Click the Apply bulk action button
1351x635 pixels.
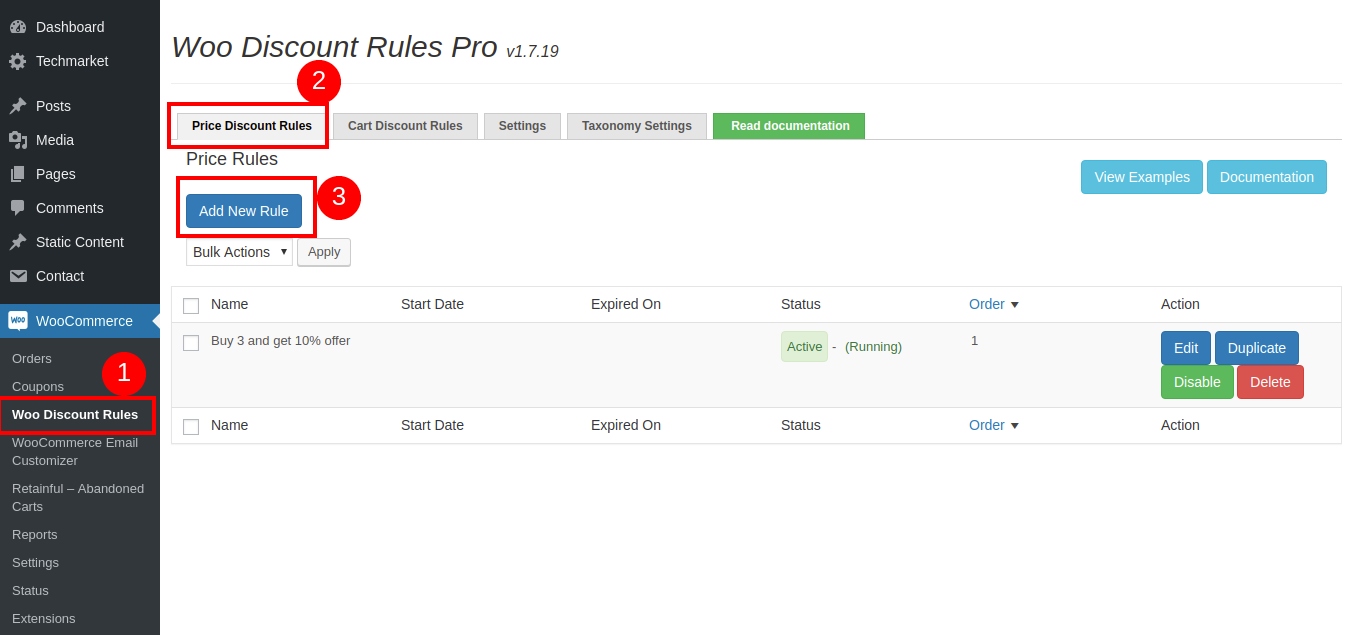point(324,252)
